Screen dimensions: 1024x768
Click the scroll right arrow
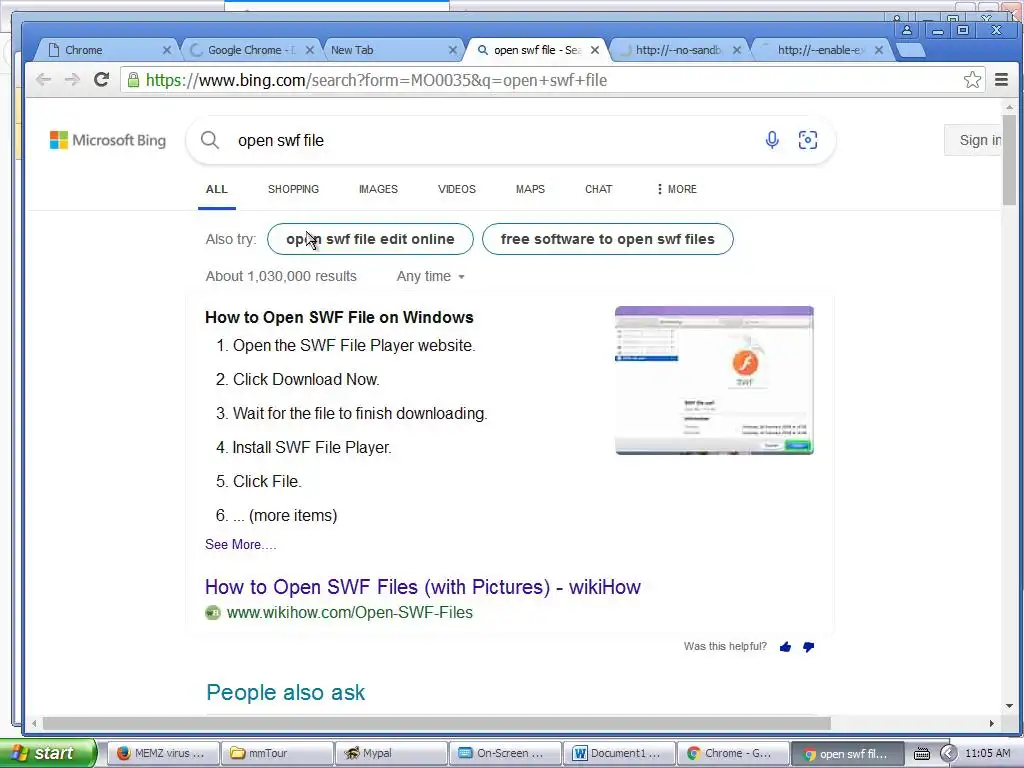pos(991,723)
